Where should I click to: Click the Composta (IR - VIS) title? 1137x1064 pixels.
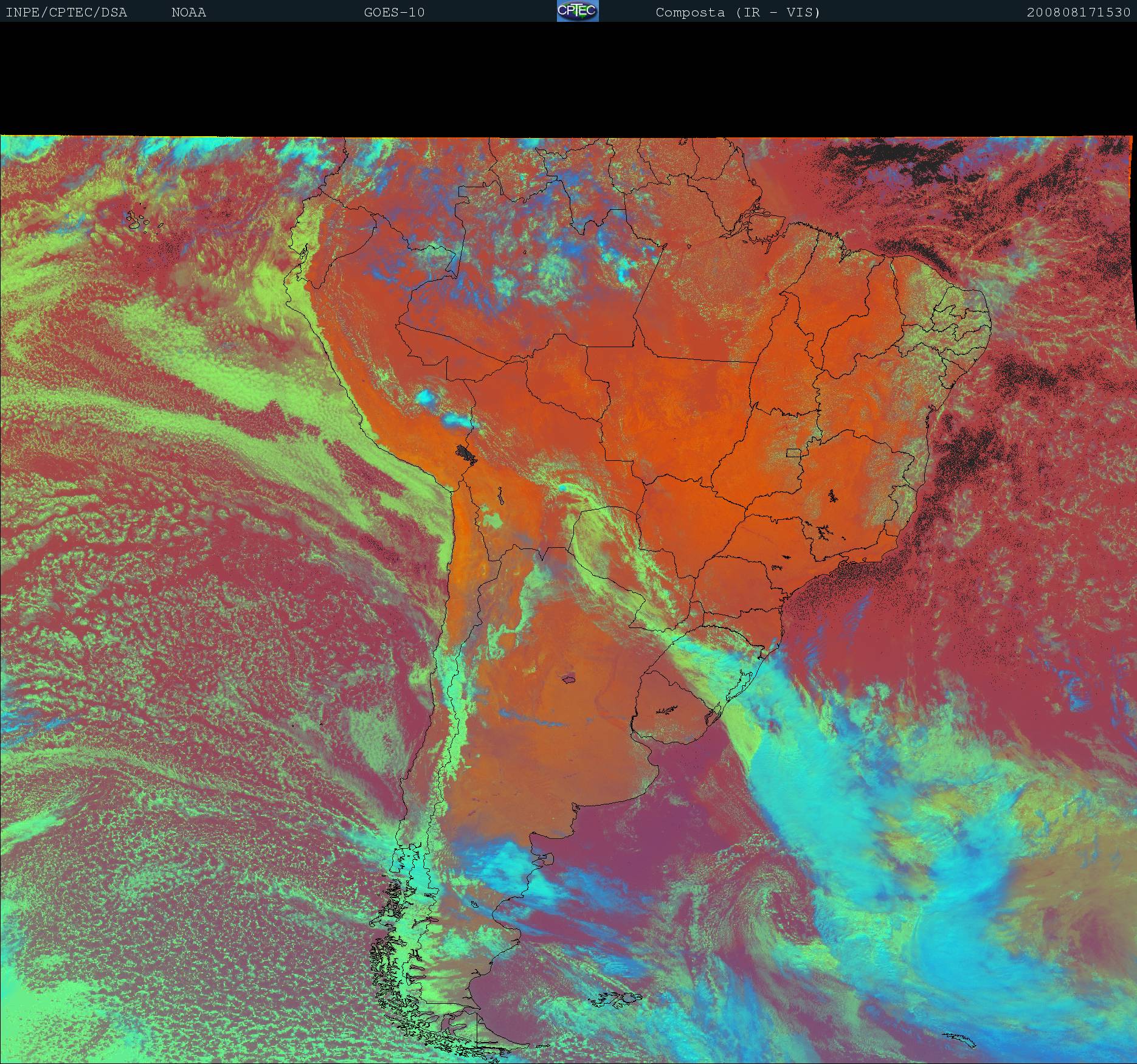point(738,12)
